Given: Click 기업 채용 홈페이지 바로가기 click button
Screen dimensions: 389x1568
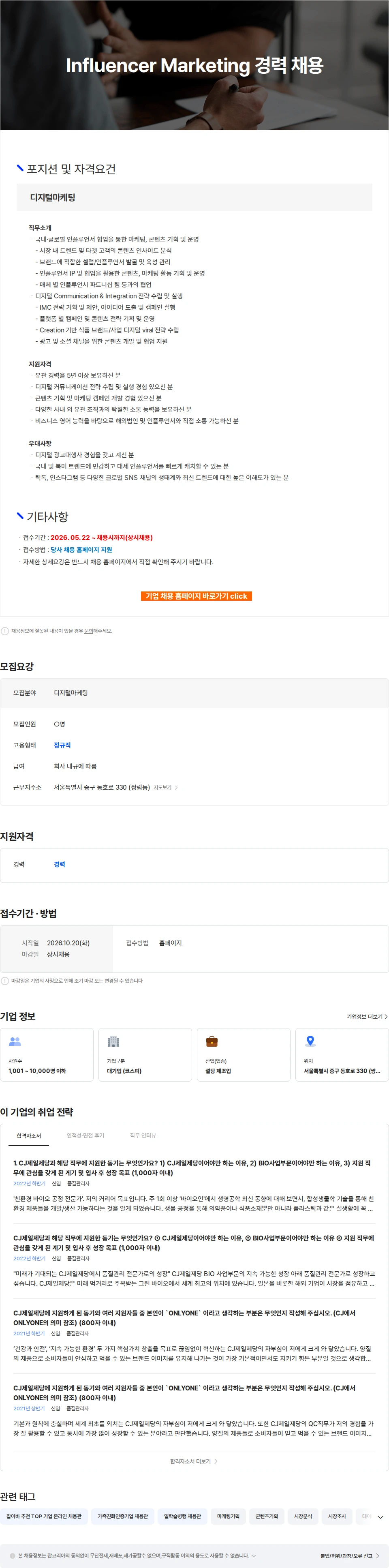Looking at the screenshot, I should click(196, 596).
